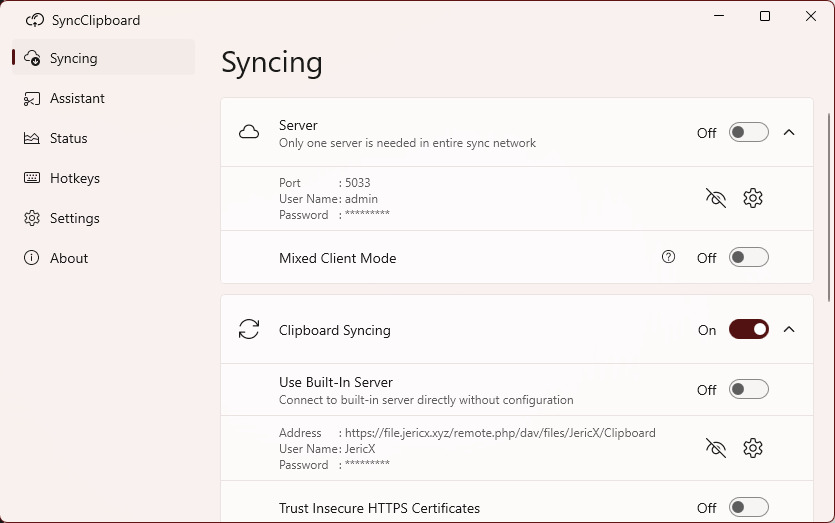The height and width of the screenshot is (523, 835).
Task: Click the file.jericx.xyz address text
Action: pos(500,432)
